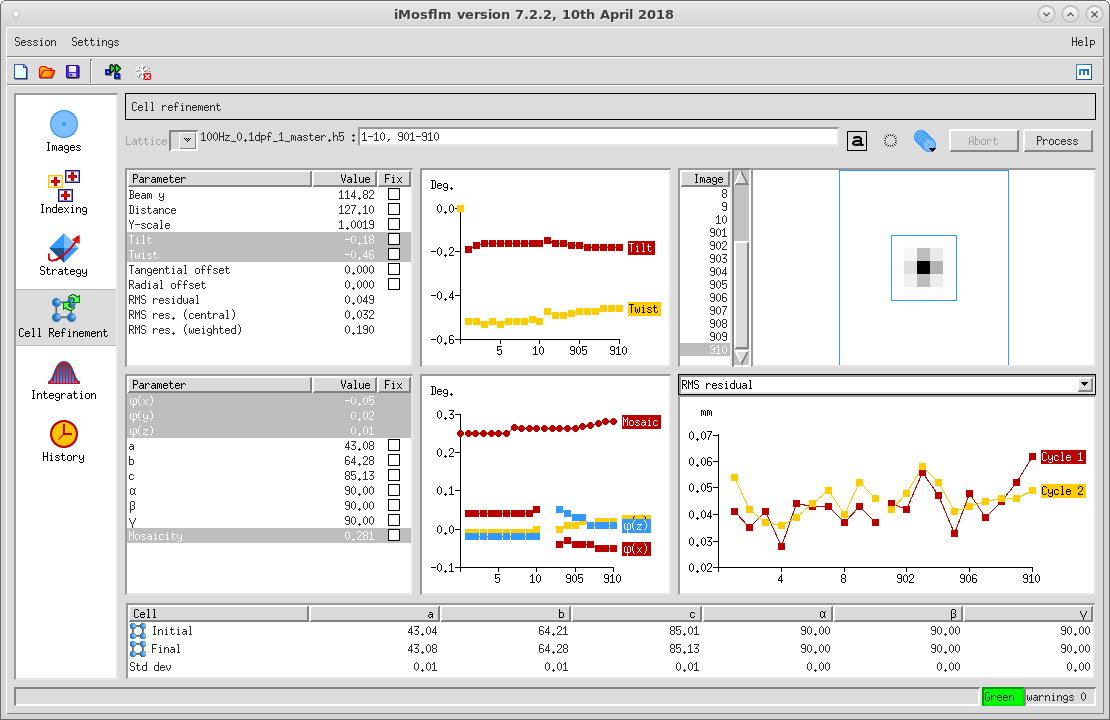Open the Images panel in the sidebar
Screen dimensions: 1110x720
(63, 131)
